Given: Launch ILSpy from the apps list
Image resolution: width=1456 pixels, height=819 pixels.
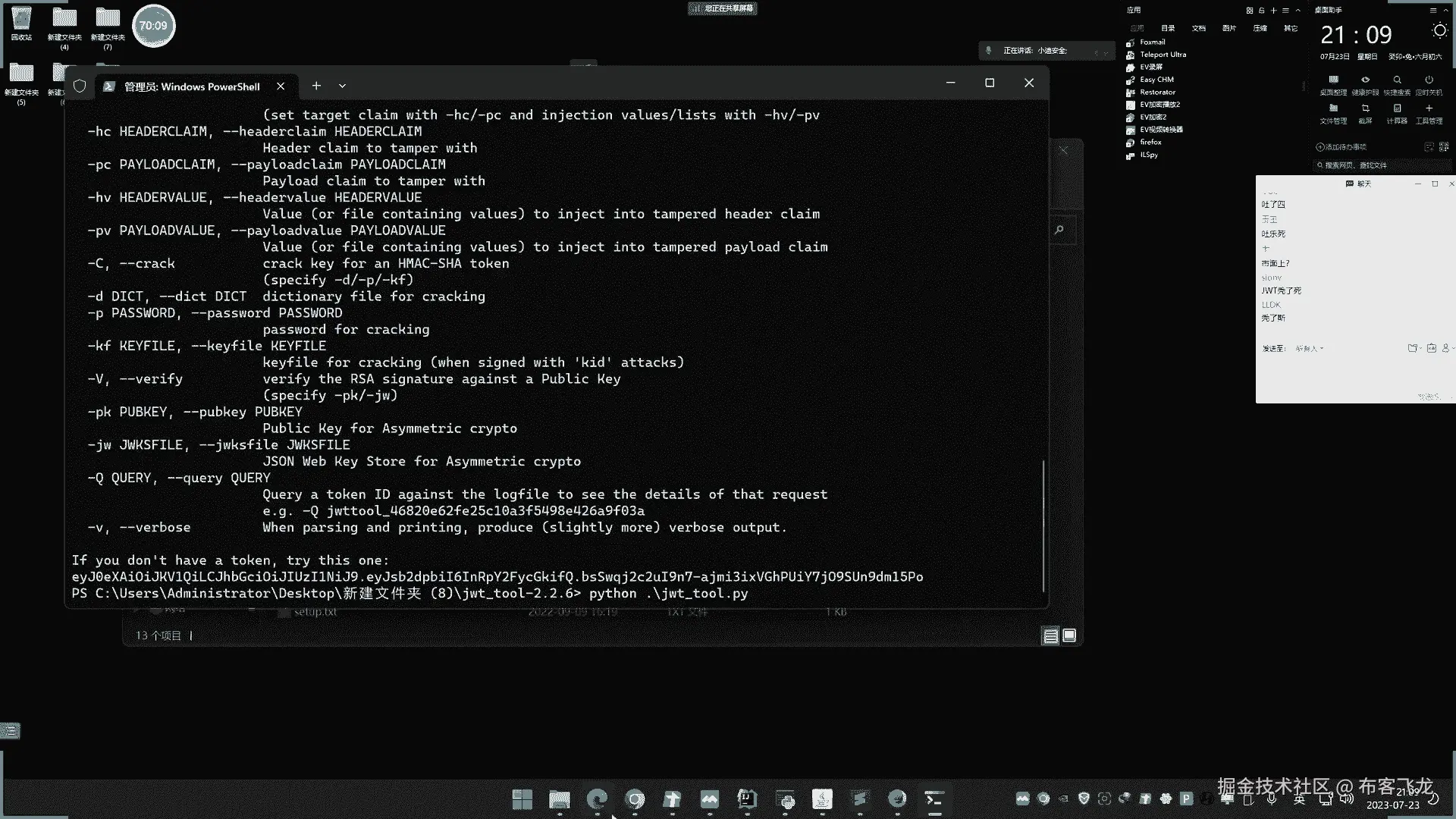Looking at the screenshot, I should click(x=1148, y=155).
